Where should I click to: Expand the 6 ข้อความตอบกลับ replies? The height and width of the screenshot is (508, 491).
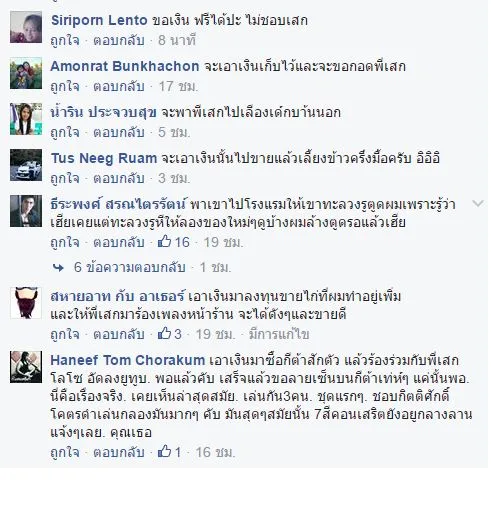coord(129,267)
